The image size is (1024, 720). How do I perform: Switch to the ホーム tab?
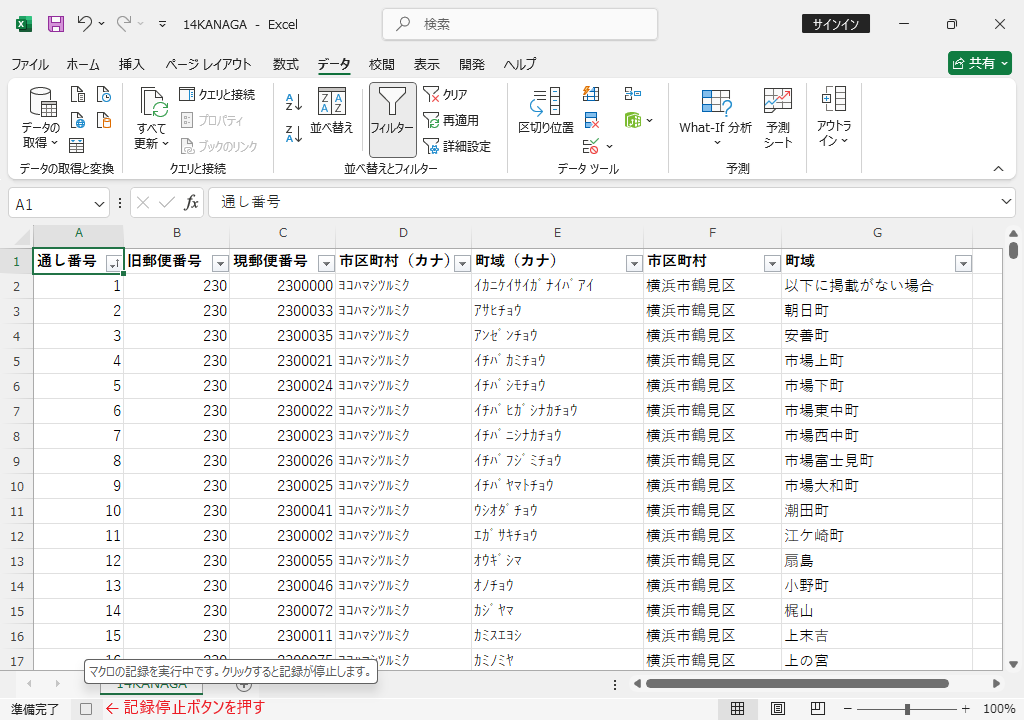pos(83,64)
